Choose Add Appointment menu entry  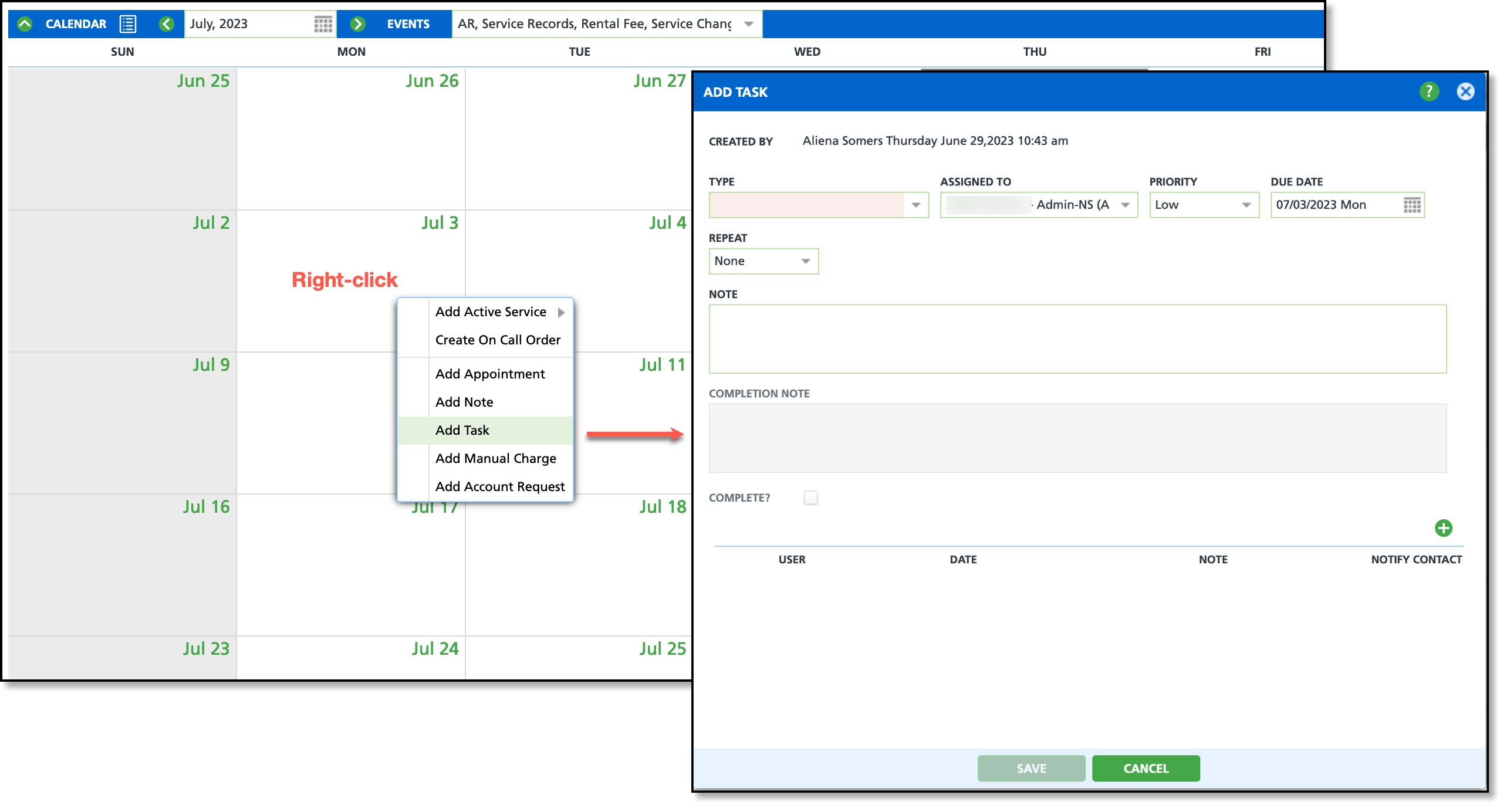pyautogui.click(x=490, y=374)
